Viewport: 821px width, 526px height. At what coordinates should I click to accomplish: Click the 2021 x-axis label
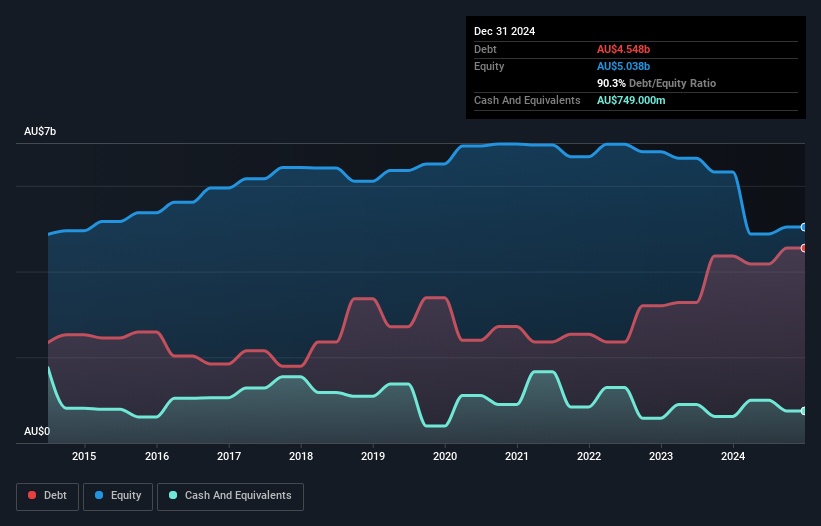pos(517,456)
